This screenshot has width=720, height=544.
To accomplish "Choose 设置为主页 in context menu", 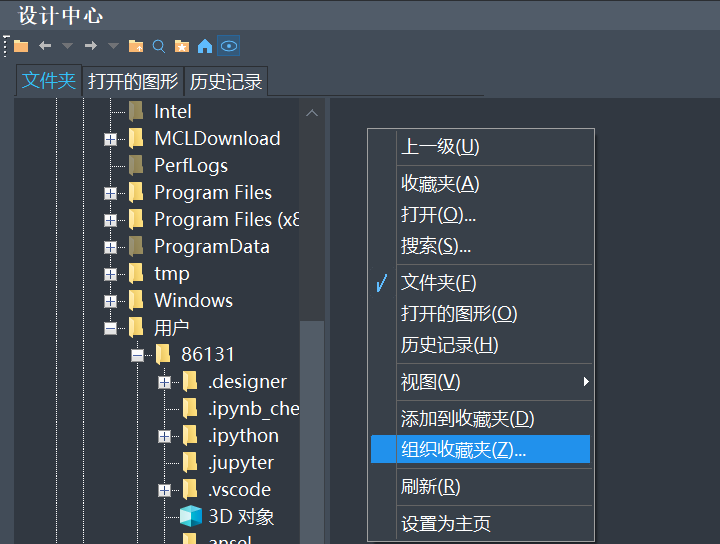I will click(x=481, y=523).
